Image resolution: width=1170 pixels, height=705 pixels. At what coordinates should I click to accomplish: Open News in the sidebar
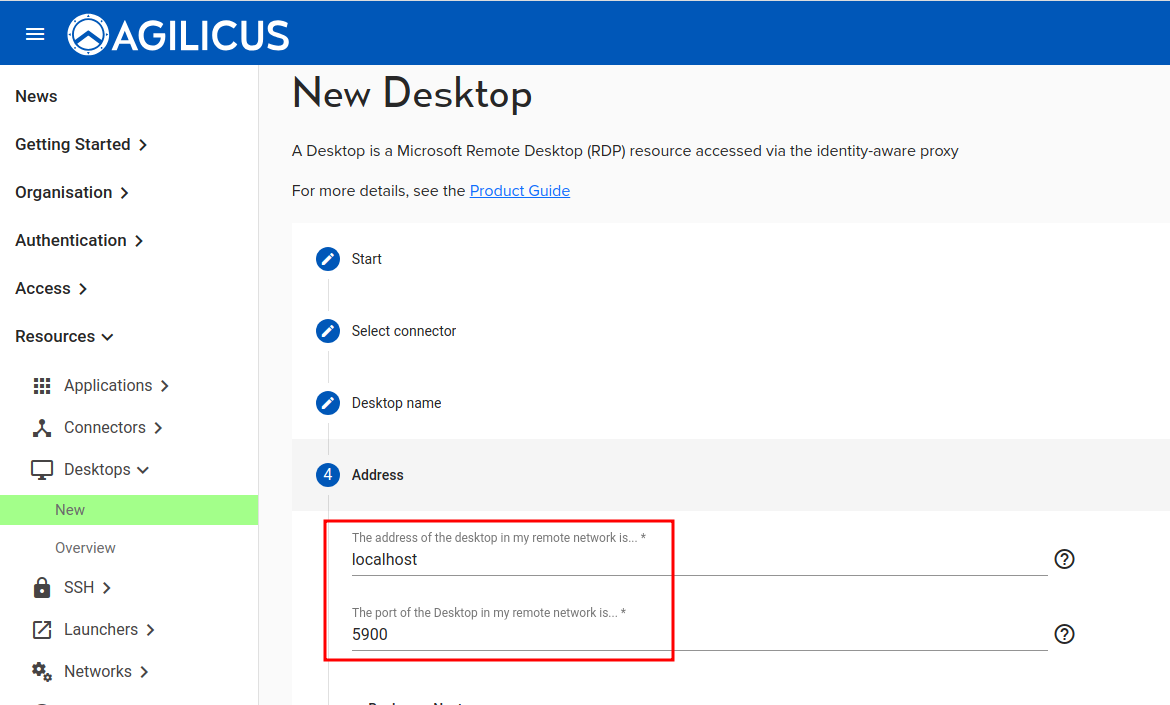point(36,97)
